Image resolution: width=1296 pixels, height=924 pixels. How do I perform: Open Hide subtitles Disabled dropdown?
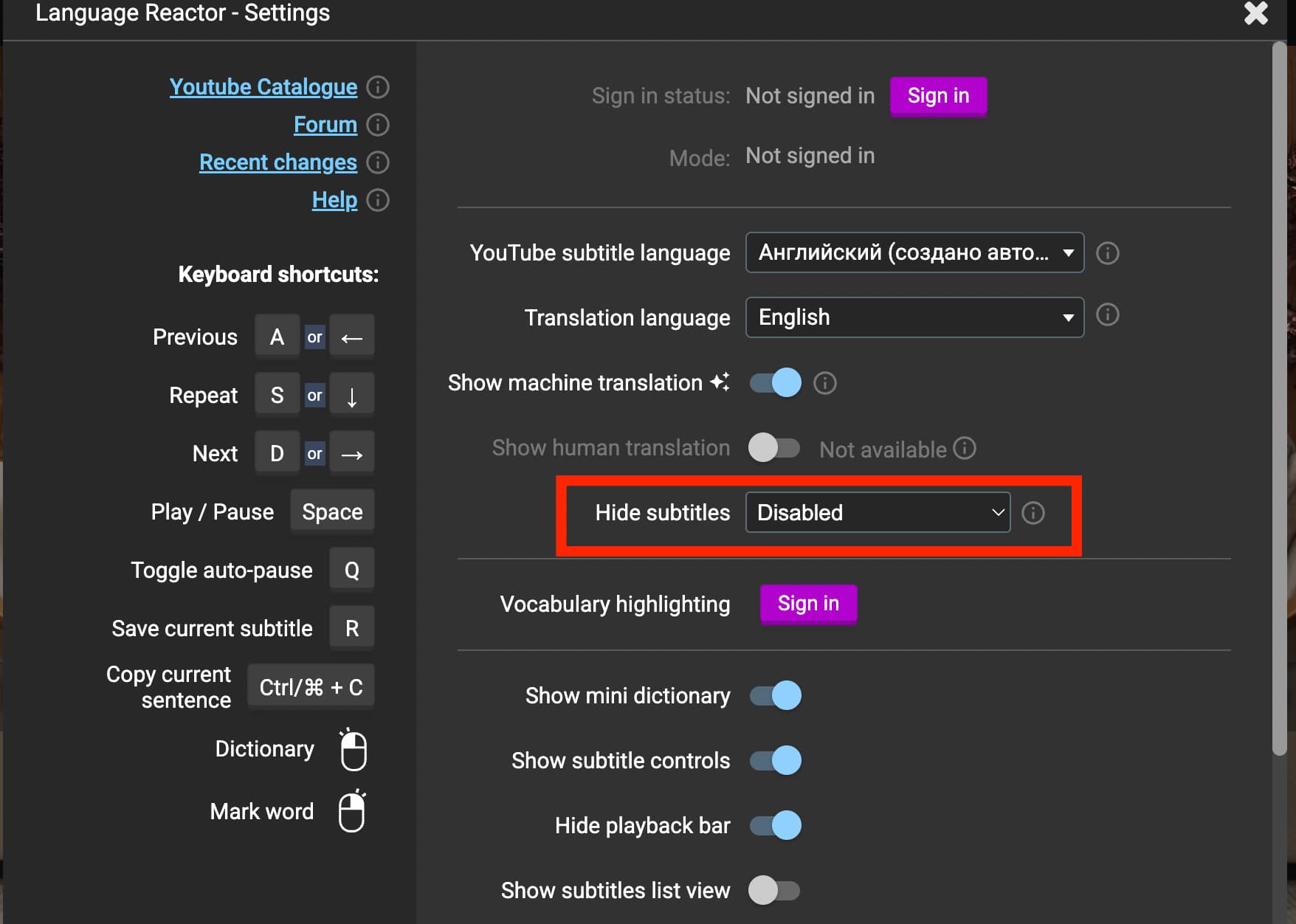pyautogui.click(x=878, y=512)
